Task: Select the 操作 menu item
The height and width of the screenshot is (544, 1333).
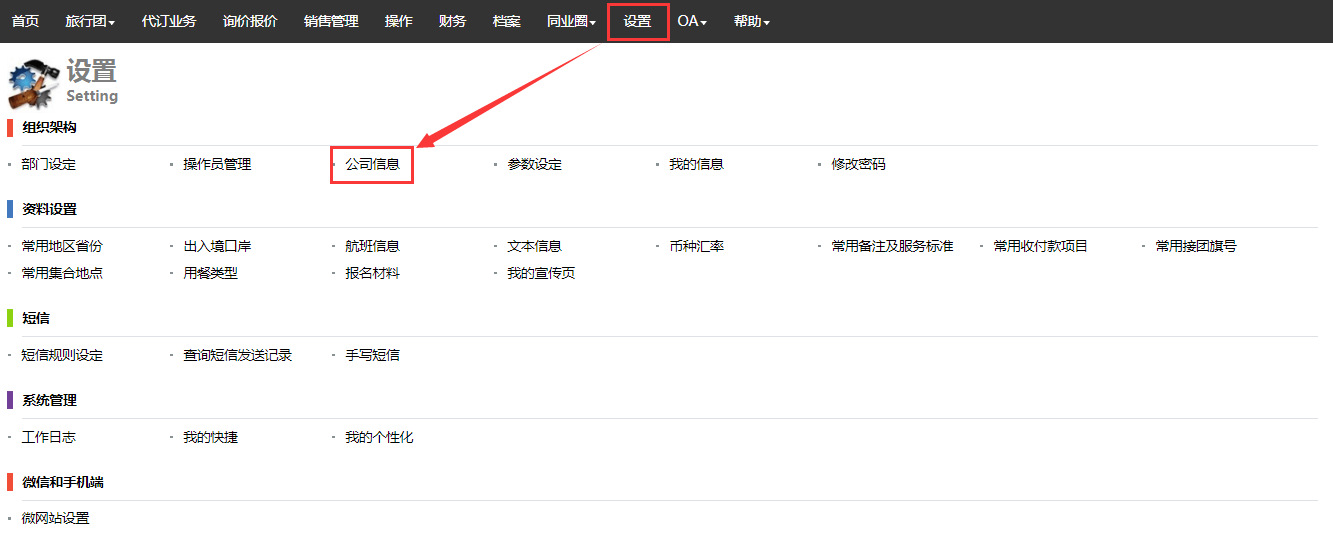Action: pyautogui.click(x=398, y=21)
